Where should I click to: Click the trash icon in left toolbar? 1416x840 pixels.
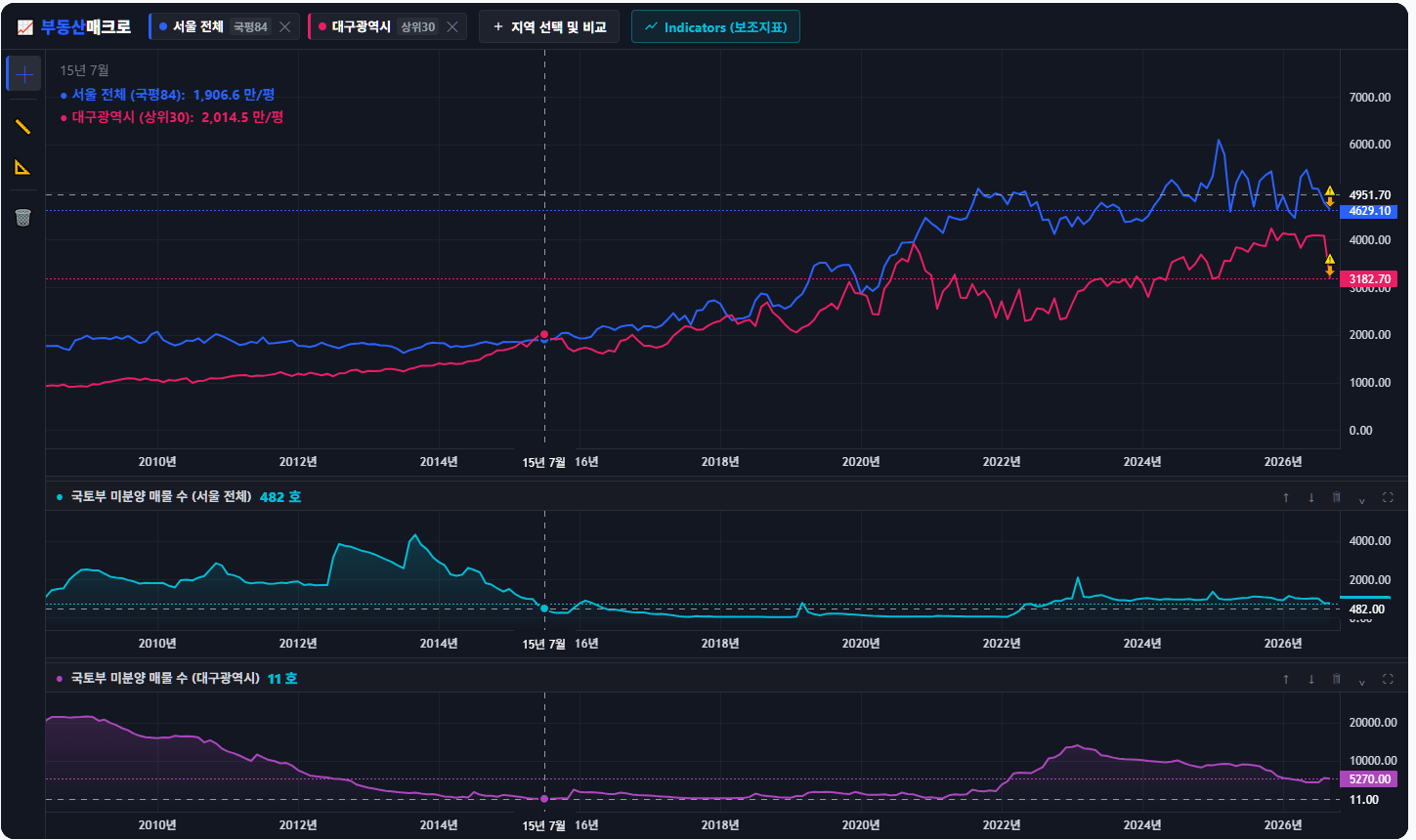coord(23,217)
